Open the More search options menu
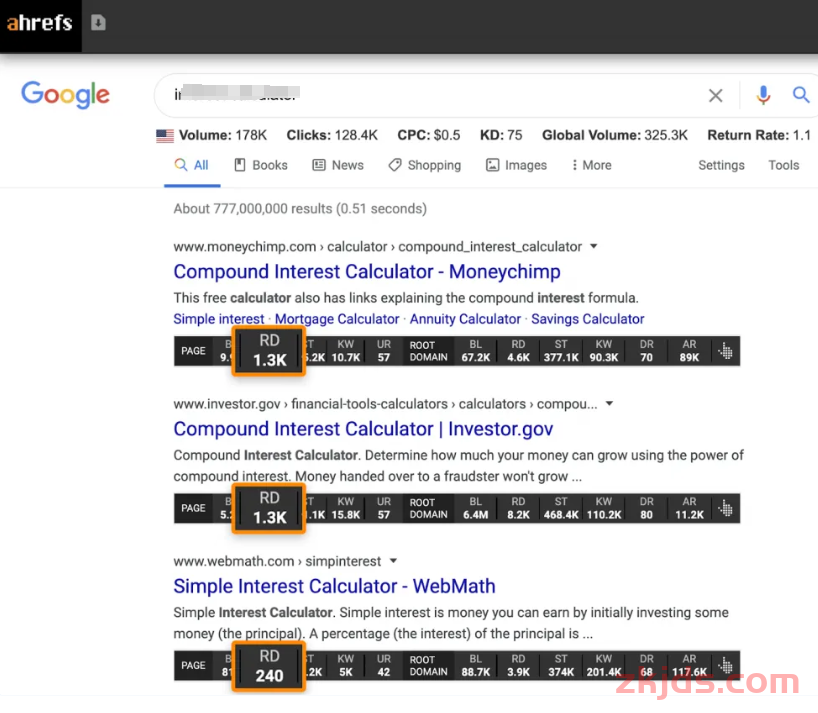The image size is (818, 713). coord(591,165)
